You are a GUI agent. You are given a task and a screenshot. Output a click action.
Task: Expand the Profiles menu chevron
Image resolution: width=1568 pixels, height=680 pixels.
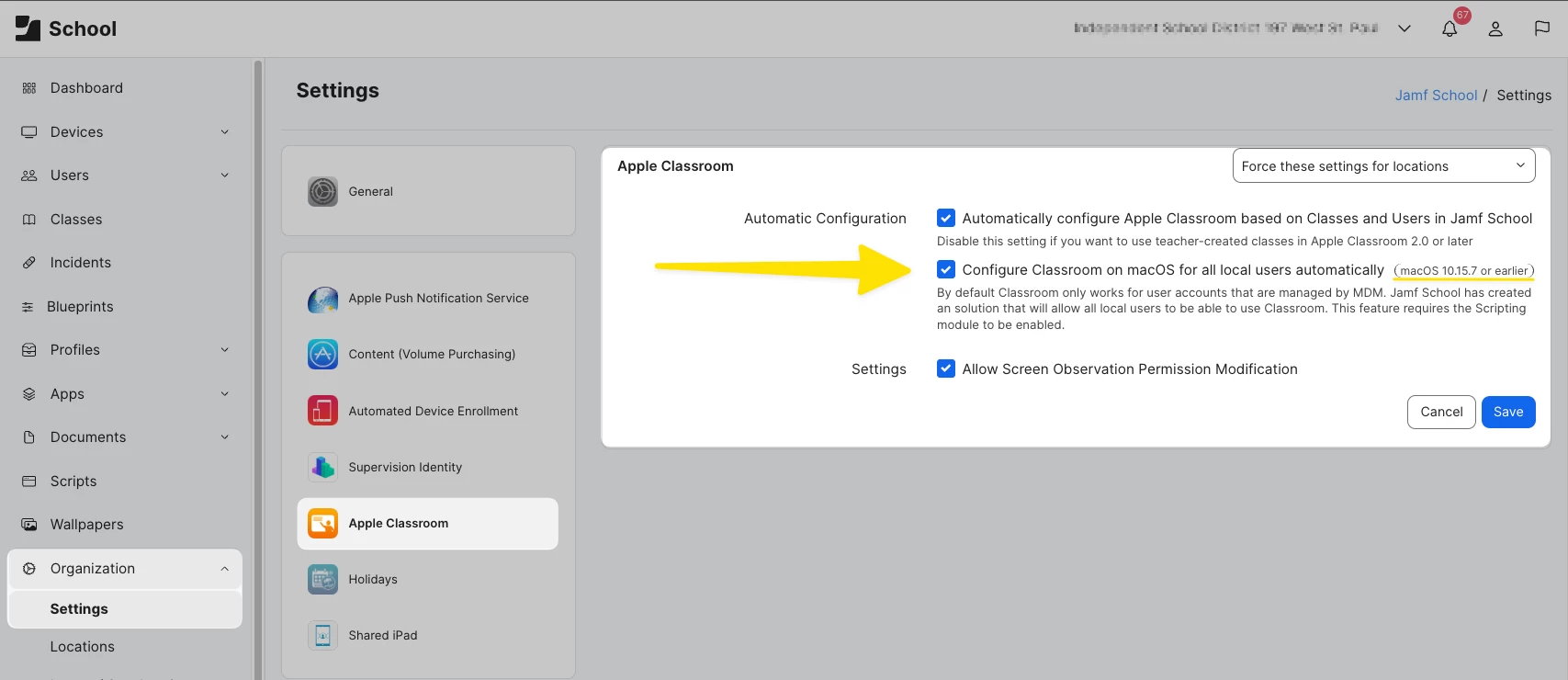(x=225, y=350)
